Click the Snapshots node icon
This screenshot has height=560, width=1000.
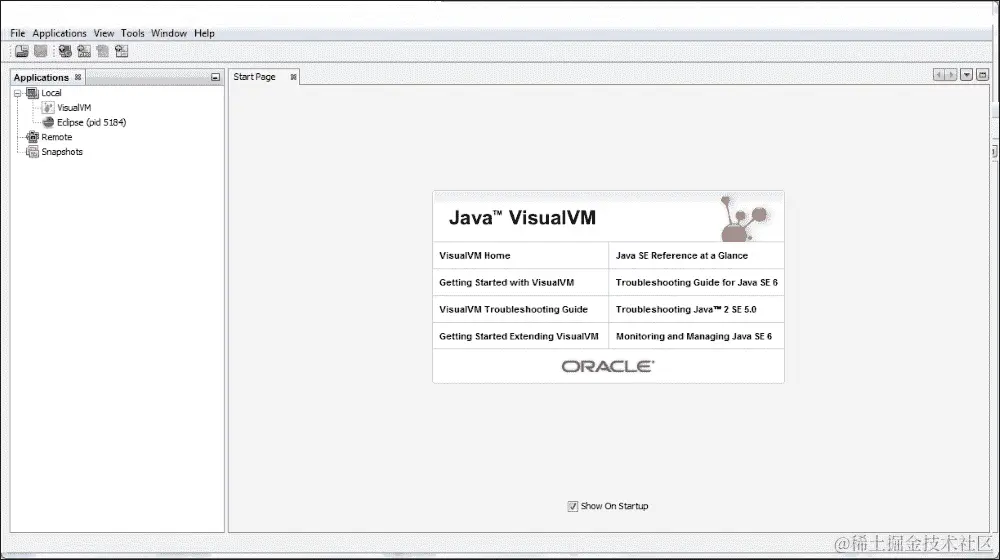tap(32, 152)
